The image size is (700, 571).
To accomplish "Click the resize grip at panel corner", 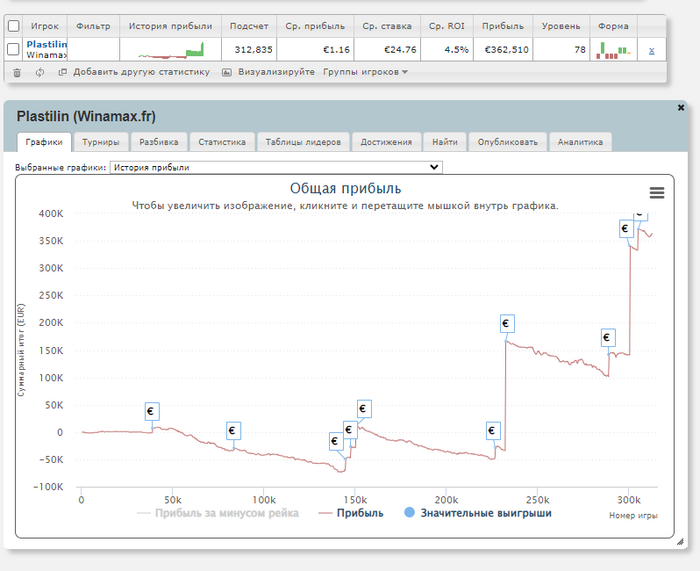I will [x=679, y=542].
